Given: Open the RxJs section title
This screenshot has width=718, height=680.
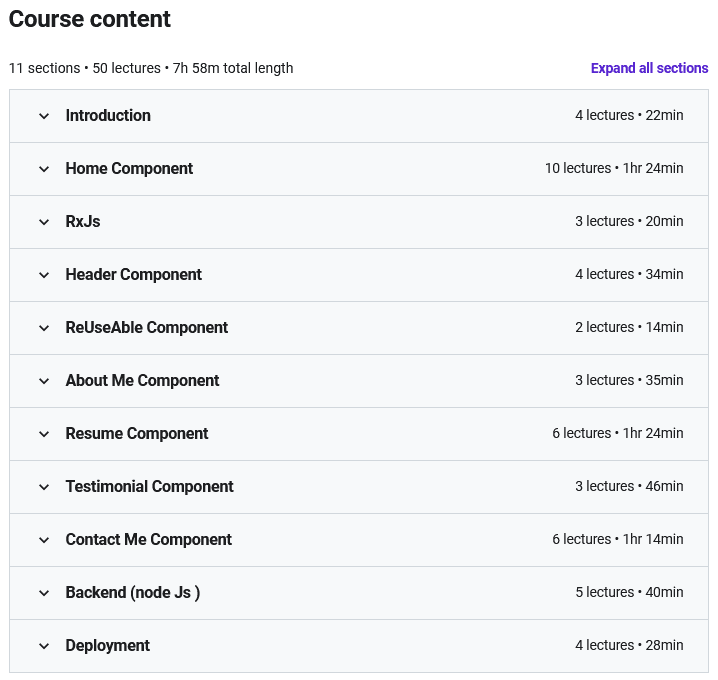Looking at the screenshot, I should tap(83, 222).
